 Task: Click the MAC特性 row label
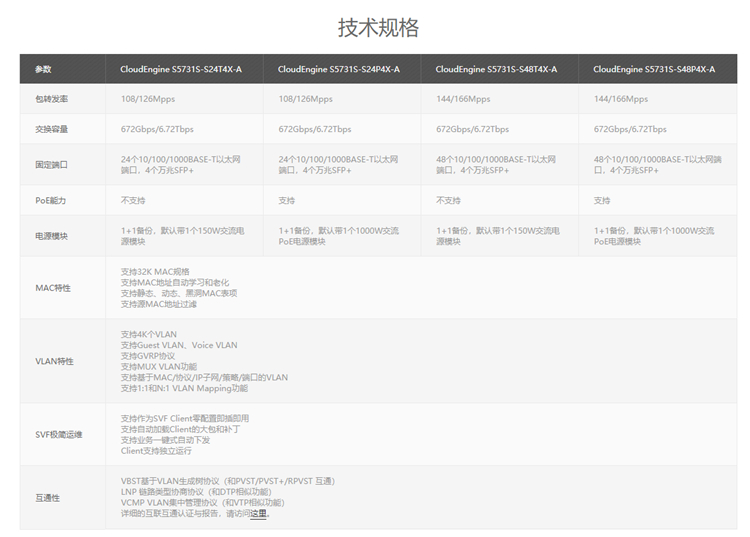pos(53,288)
